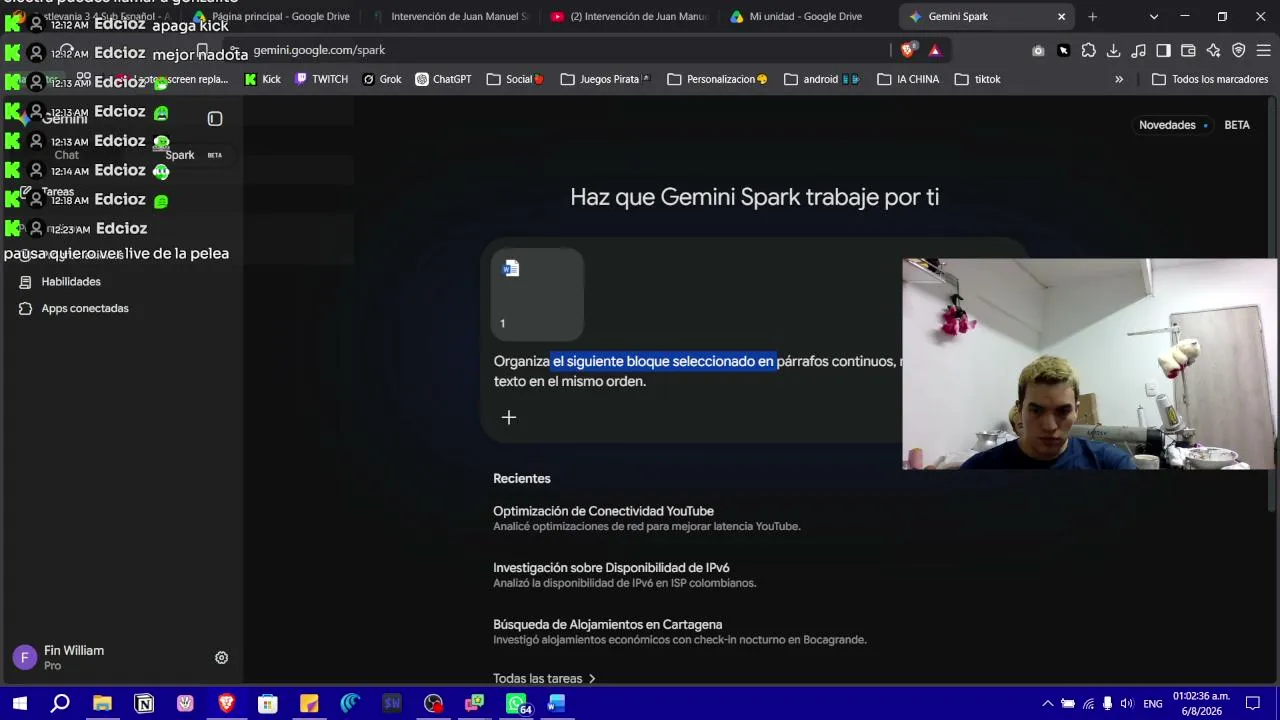The height and width of the screenshot is (720, 1280).
Task: Open the browser Downloads icon
Action: pyautogui.click(x=1113, y=51)
